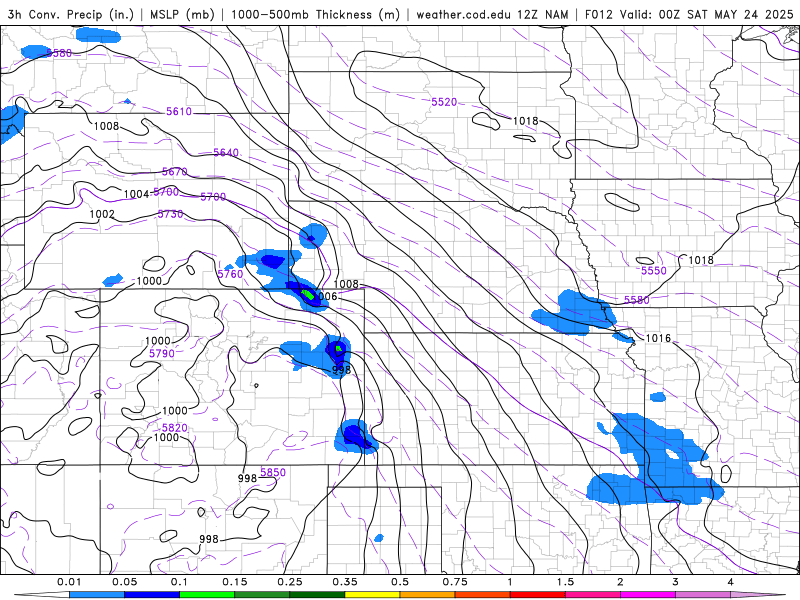Click the 'weather.cod.edu' source text in header
Viewport: 800px width, 600px height.
[462, 14]
